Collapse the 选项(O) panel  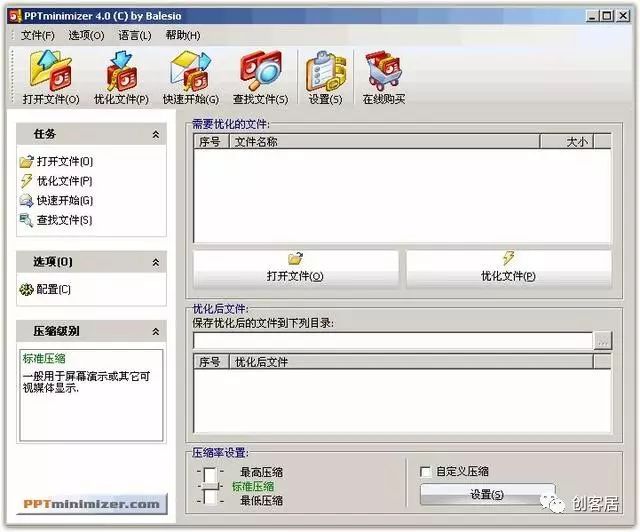click(156, 262)
